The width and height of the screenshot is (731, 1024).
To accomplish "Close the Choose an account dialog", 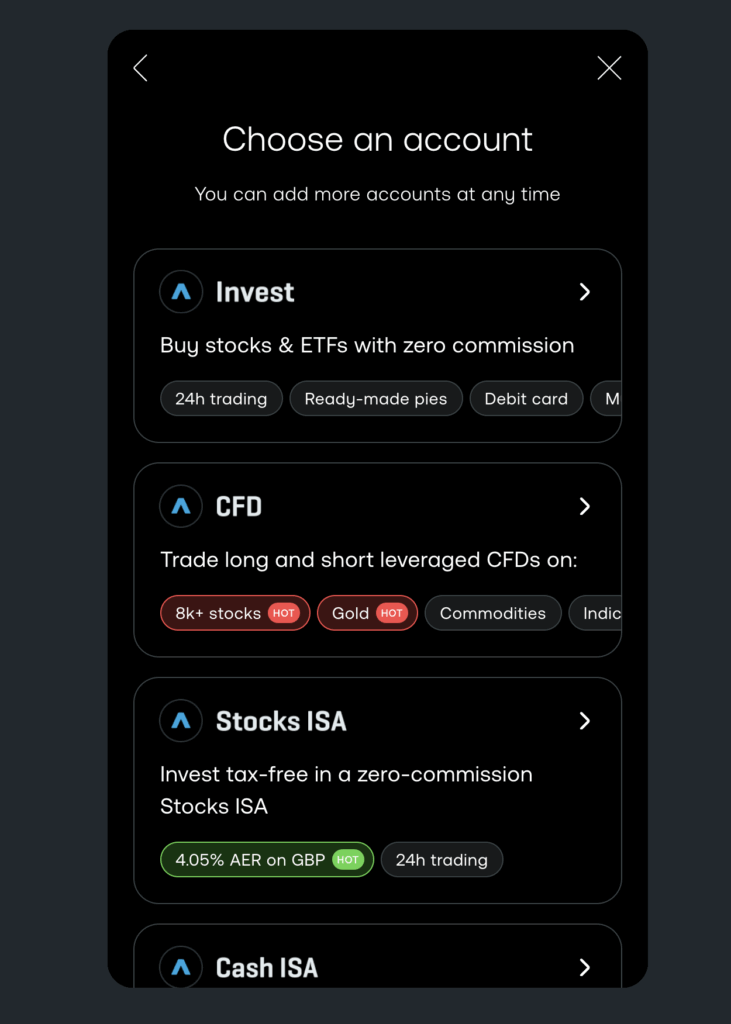I will click(609, 68).
